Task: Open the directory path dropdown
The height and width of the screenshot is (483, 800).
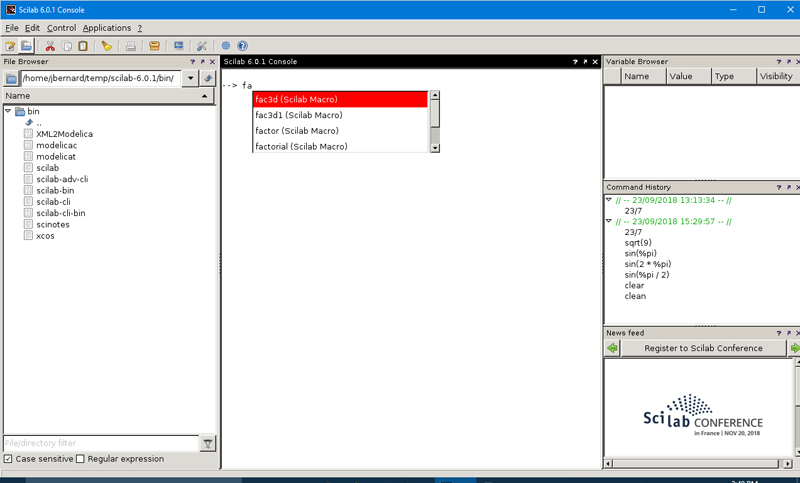Action: pyautogui.click(x=190, y=79)
